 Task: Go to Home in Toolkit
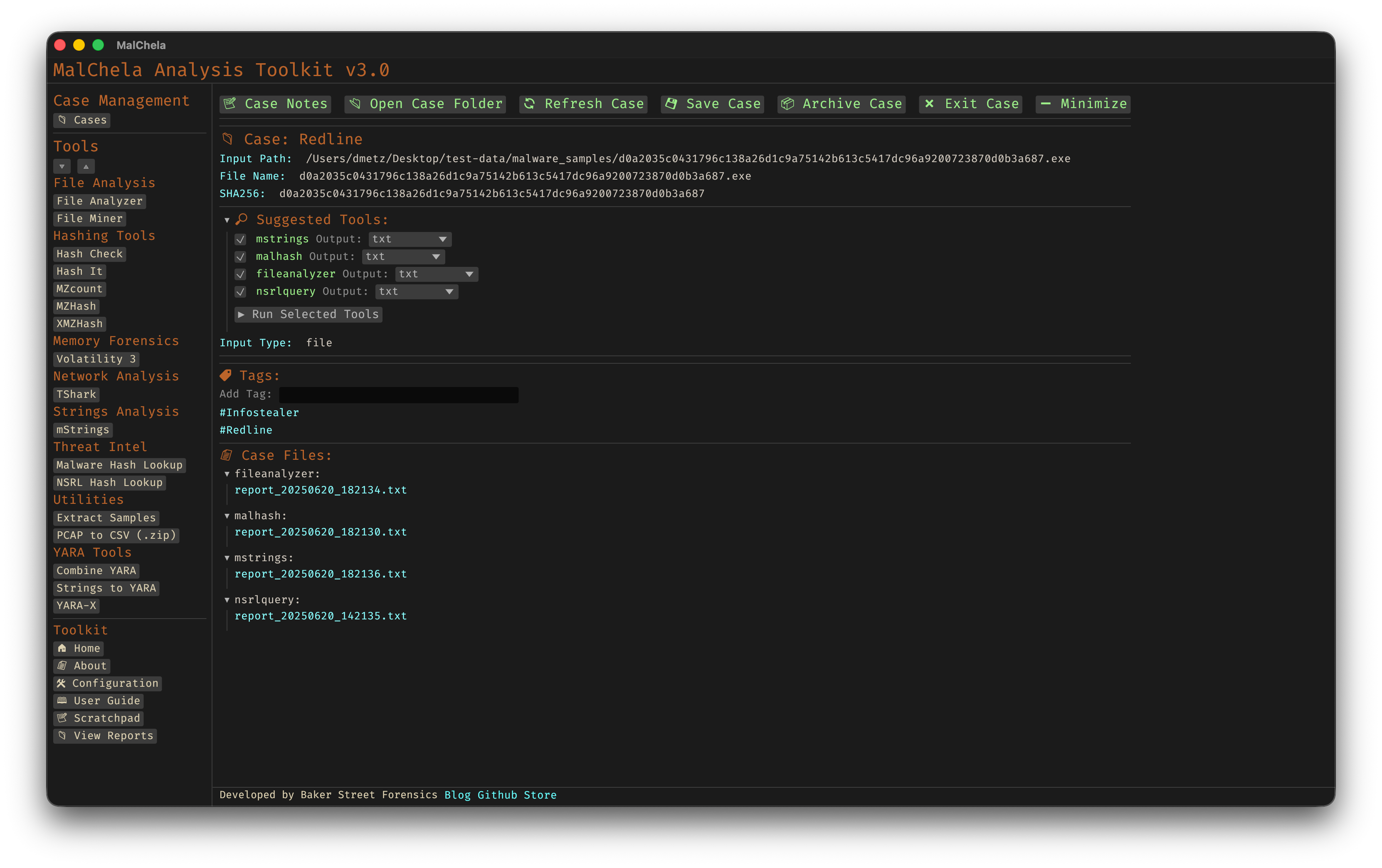tap(79, 648)
